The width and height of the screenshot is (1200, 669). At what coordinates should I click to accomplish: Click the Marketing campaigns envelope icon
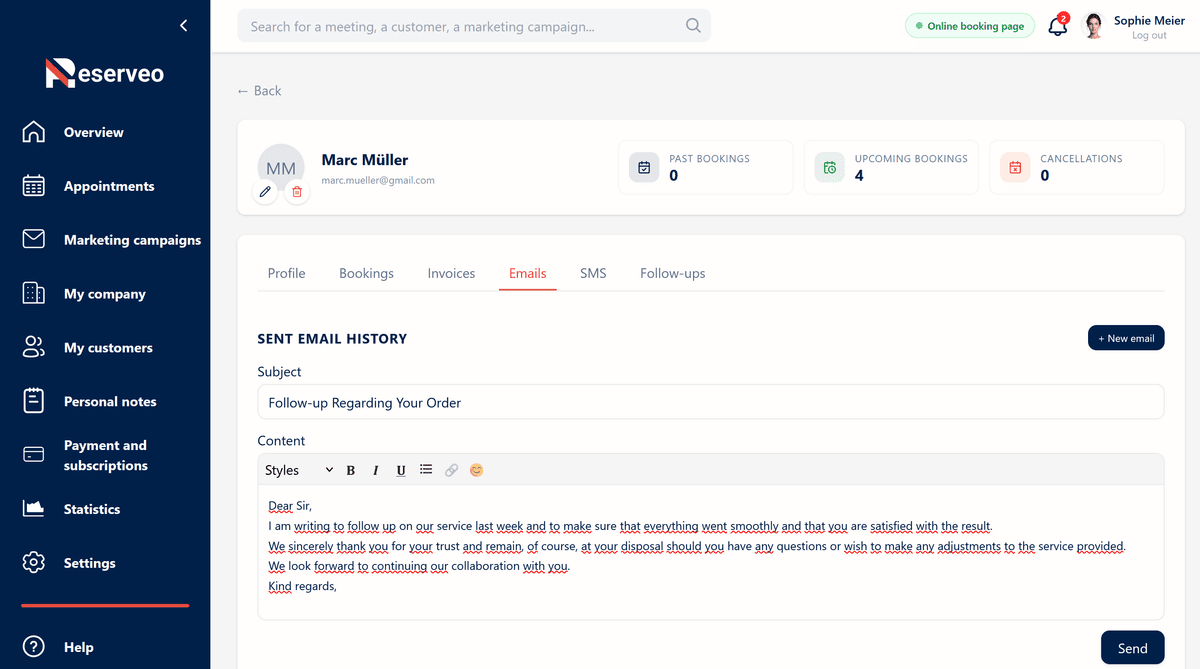pos(34,240)
